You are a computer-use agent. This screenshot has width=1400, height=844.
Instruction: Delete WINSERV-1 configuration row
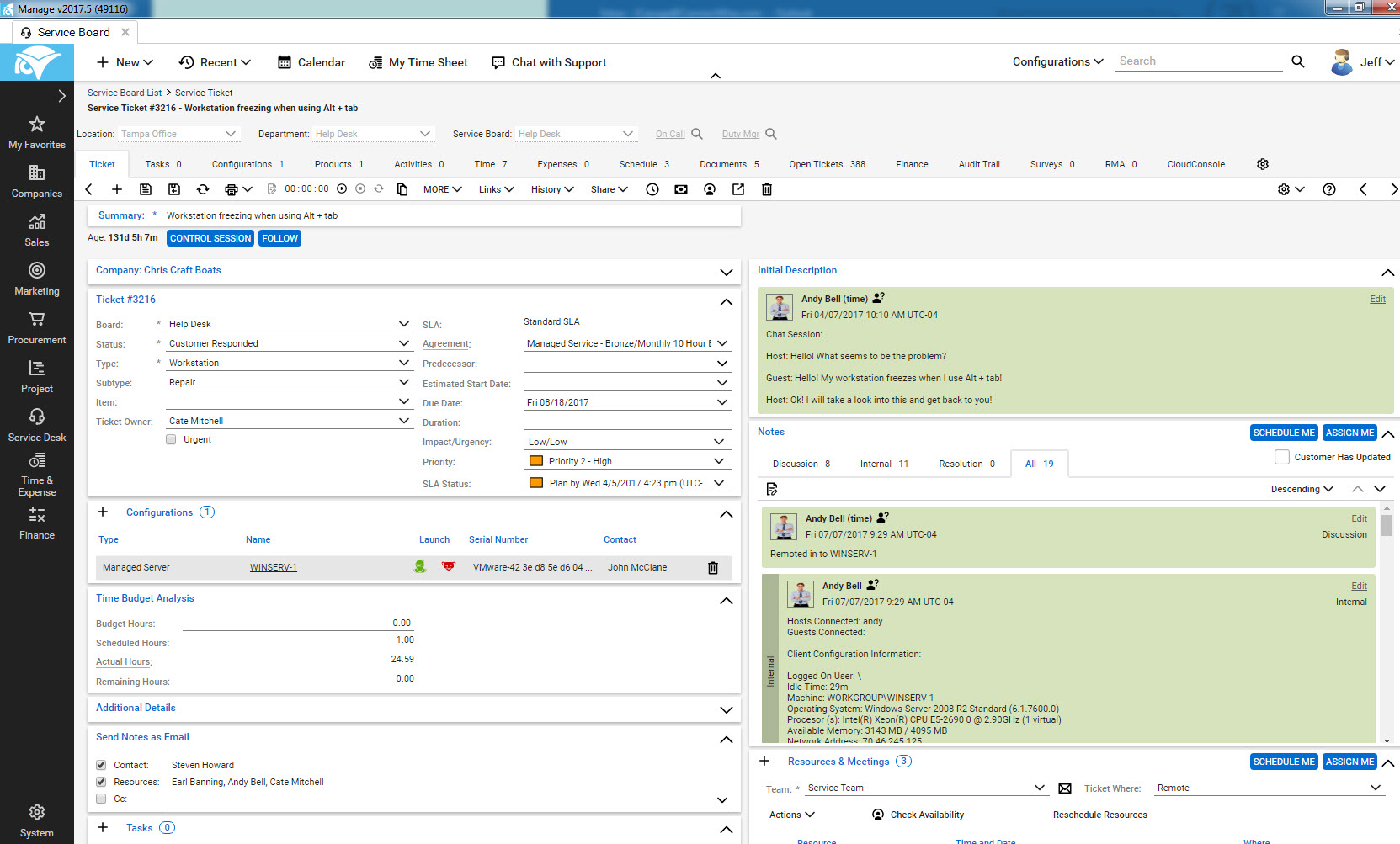tap(713, 568)
